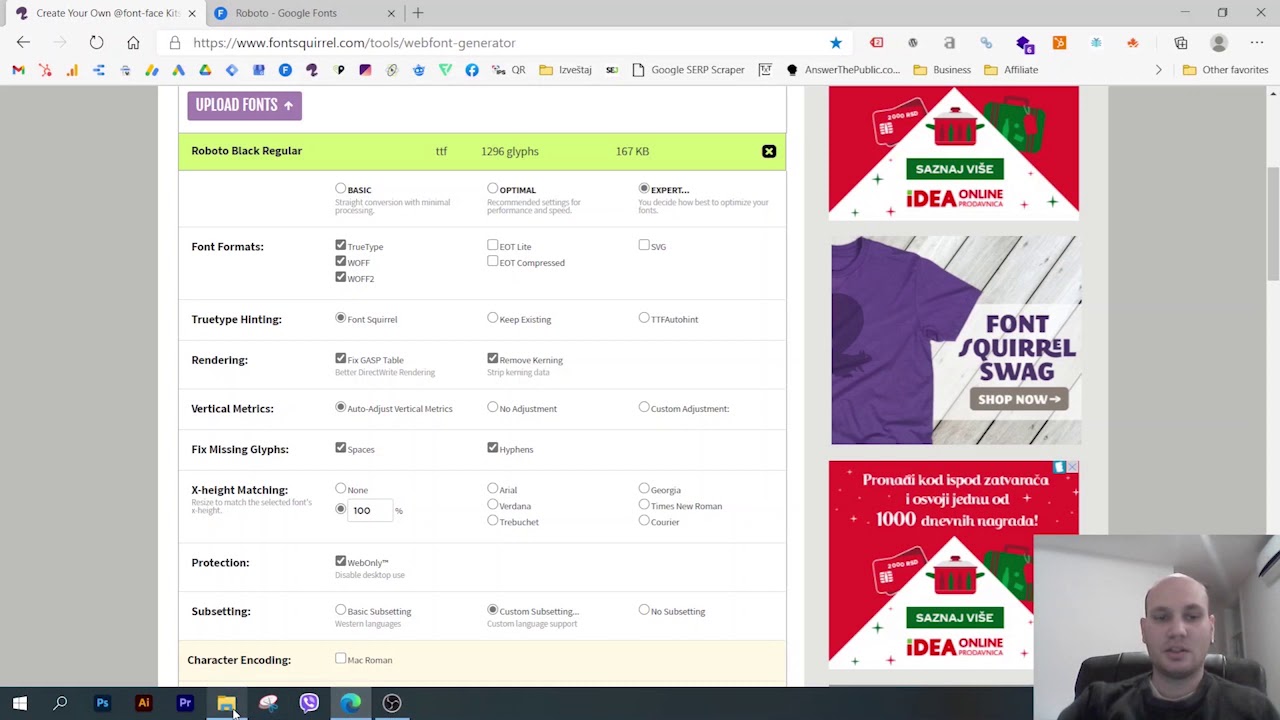Open the Collections icon in Edge toolbar
This screenshot has height=720, width=1280.
[1181, 43]
